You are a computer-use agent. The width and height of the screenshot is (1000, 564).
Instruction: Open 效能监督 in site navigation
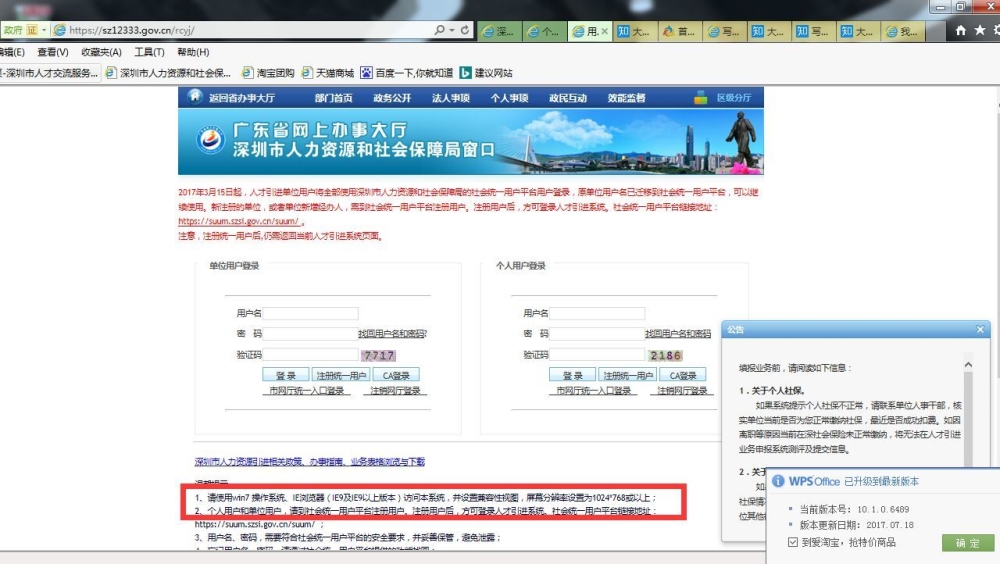(626, 98)
